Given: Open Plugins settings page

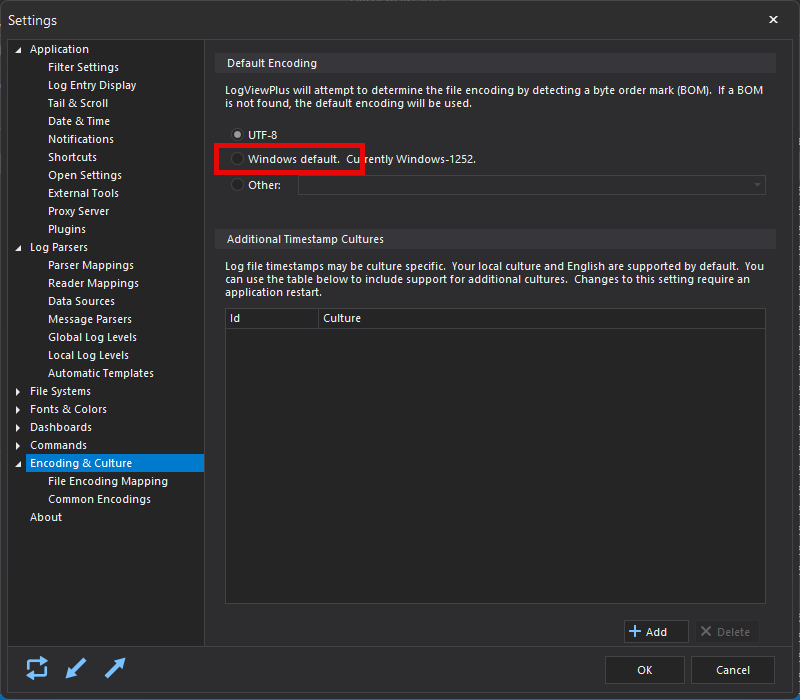Looking at the screenshot, I should [66, 229].
